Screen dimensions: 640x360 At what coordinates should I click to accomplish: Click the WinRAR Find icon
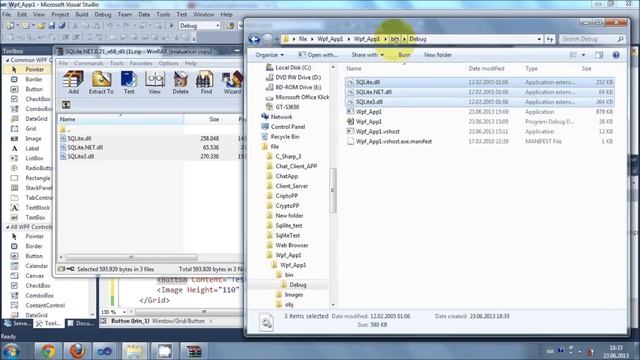(206, 82)
